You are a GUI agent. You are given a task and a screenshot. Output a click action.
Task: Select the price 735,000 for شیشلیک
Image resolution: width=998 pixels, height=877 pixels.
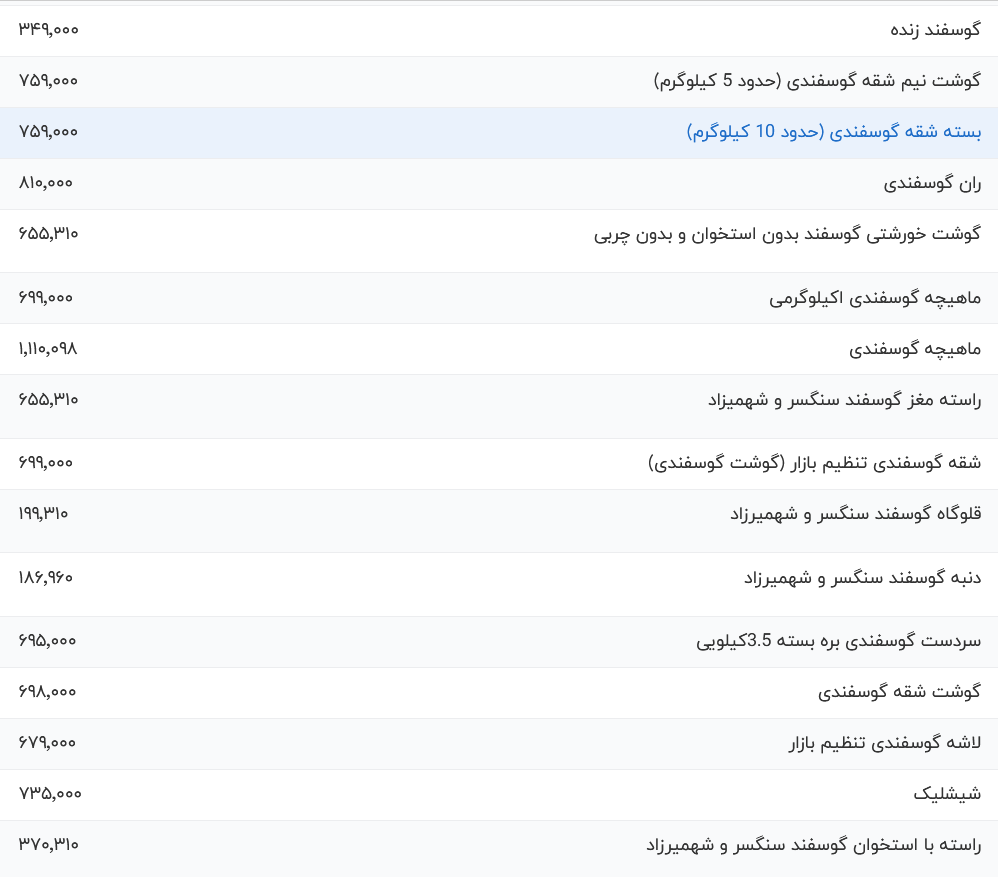[x=46, y=794]
